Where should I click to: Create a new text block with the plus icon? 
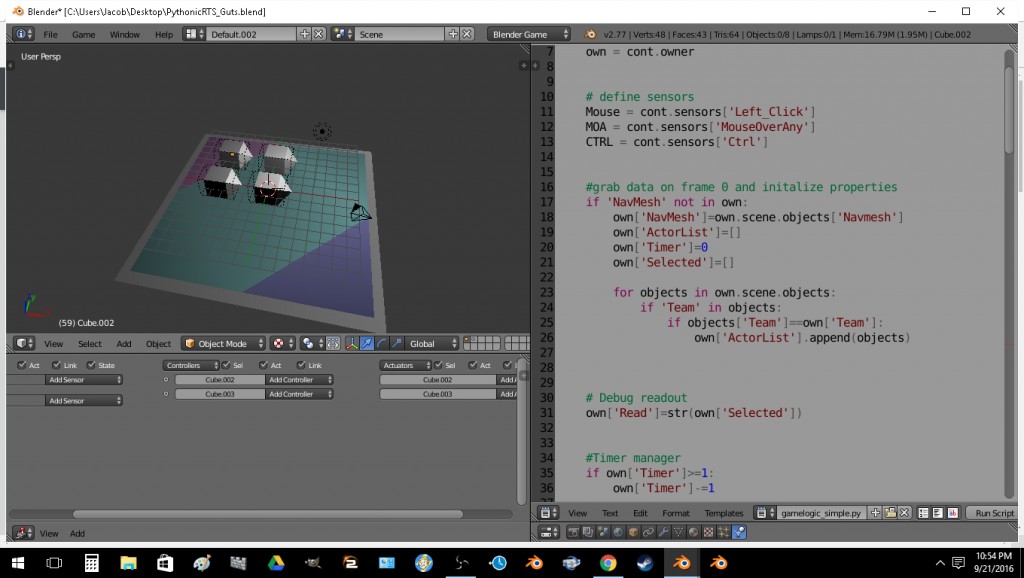click(x=874, y=512)
